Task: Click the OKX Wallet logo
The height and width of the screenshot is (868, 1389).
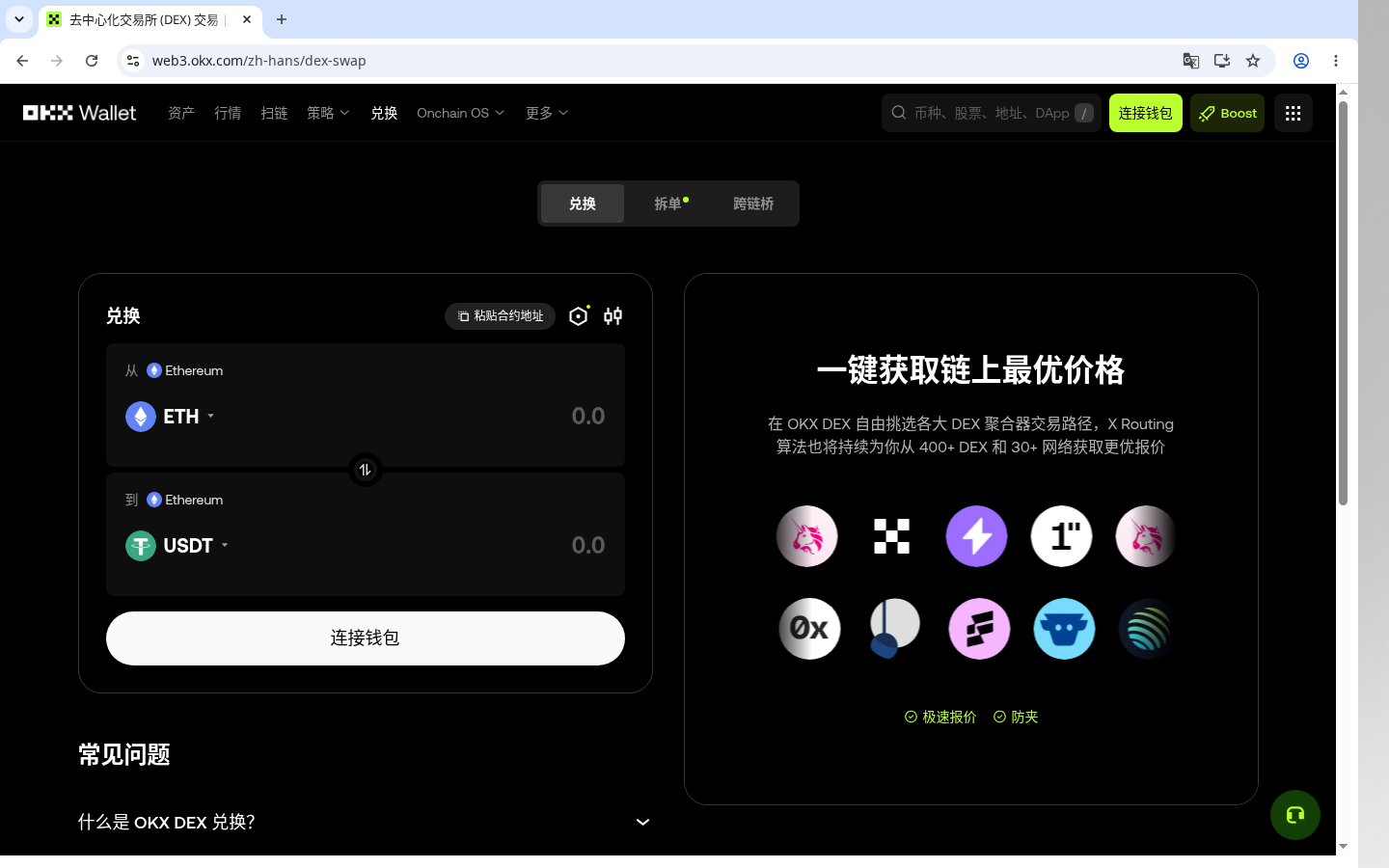Action: click(x=79, y=113)
